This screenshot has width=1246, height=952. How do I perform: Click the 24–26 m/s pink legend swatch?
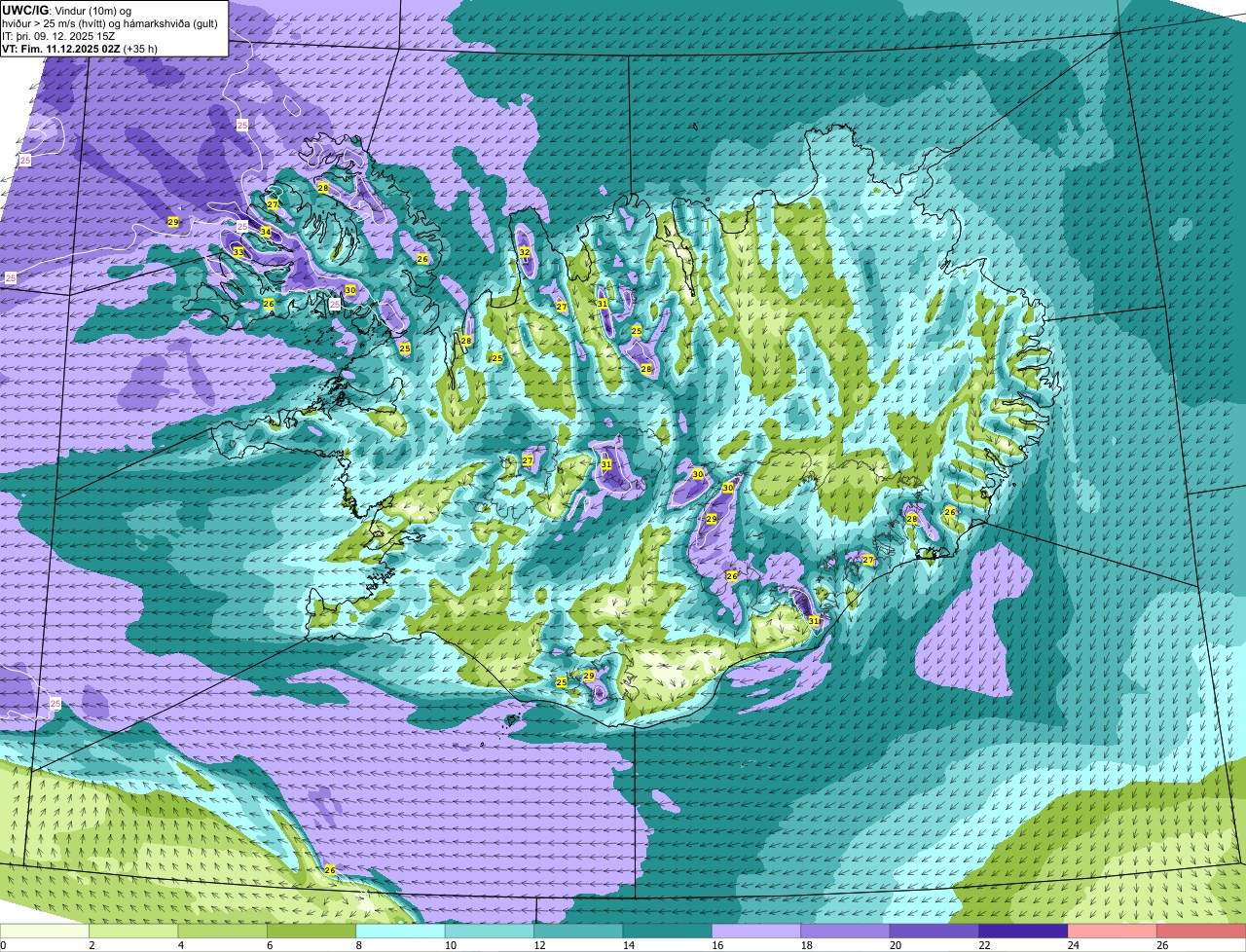click(x=1113, y=932)
